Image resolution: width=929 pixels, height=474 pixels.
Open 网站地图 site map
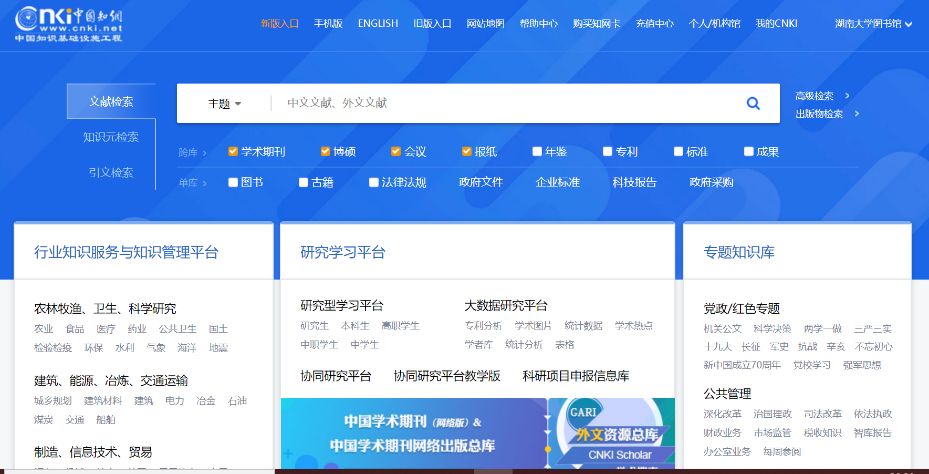[x=485, y=24]
